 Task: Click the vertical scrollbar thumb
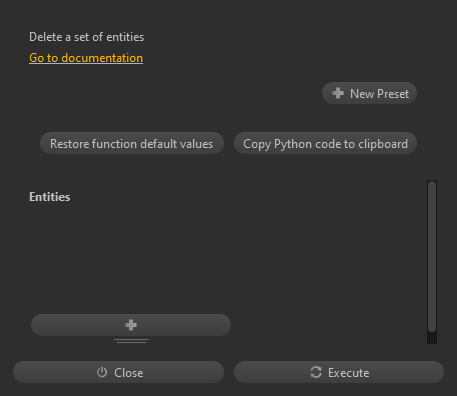coord(432,256)
